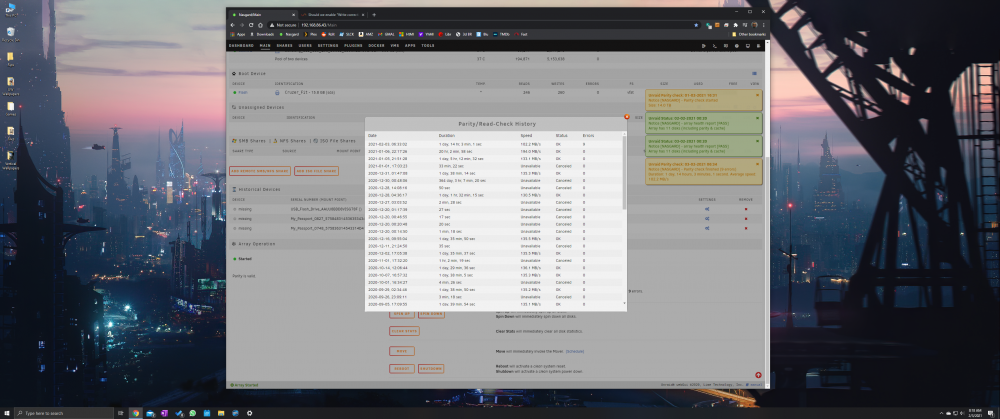Screen dimensions: 1000x419
Task: Click the back-to-top arrow icon
Action: (758, 375)
